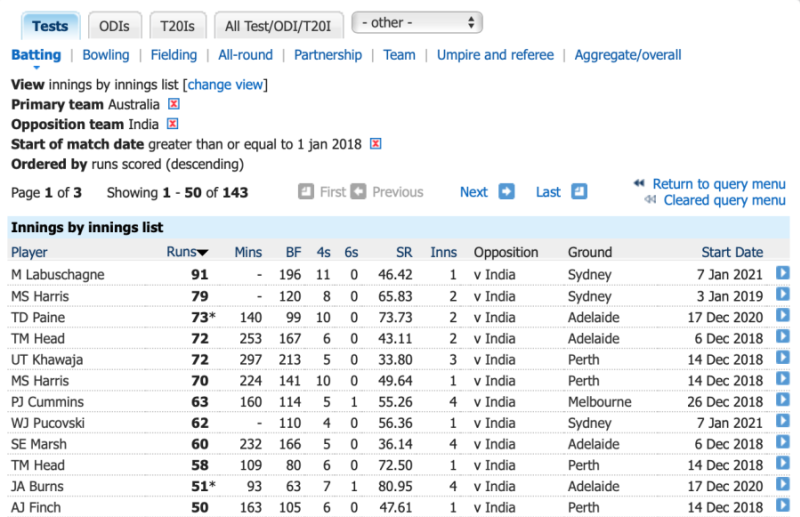This screenshot has width=800, height=517.
Task: Switch to the ODIs tab
Action: click(114, 25)
